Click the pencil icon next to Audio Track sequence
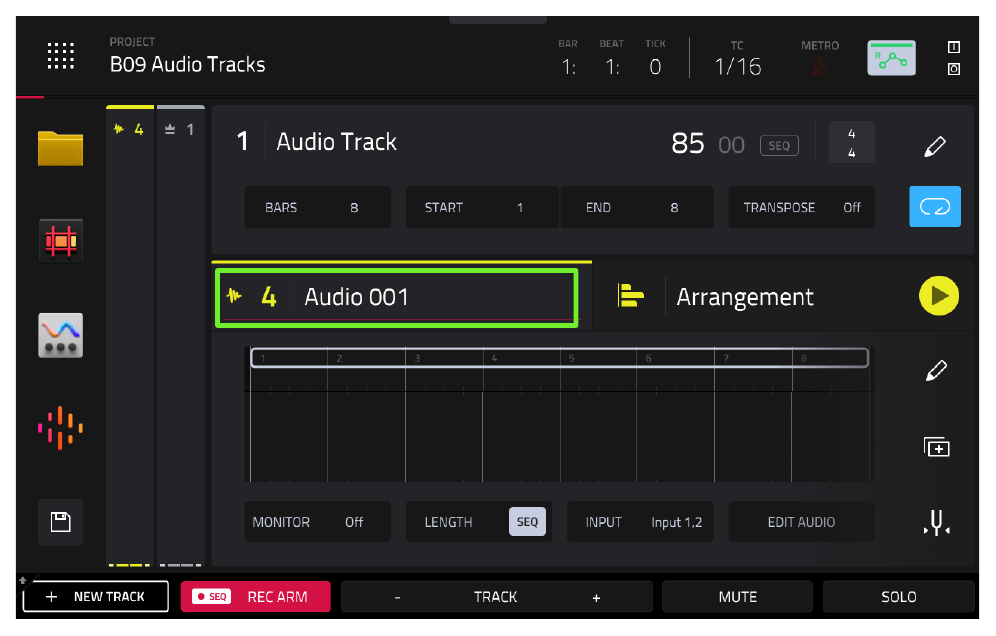 934,146
